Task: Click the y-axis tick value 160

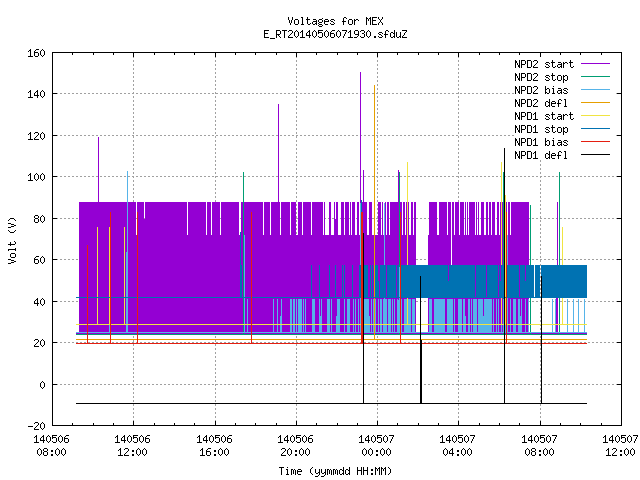Action: click(x=36, y=53)
